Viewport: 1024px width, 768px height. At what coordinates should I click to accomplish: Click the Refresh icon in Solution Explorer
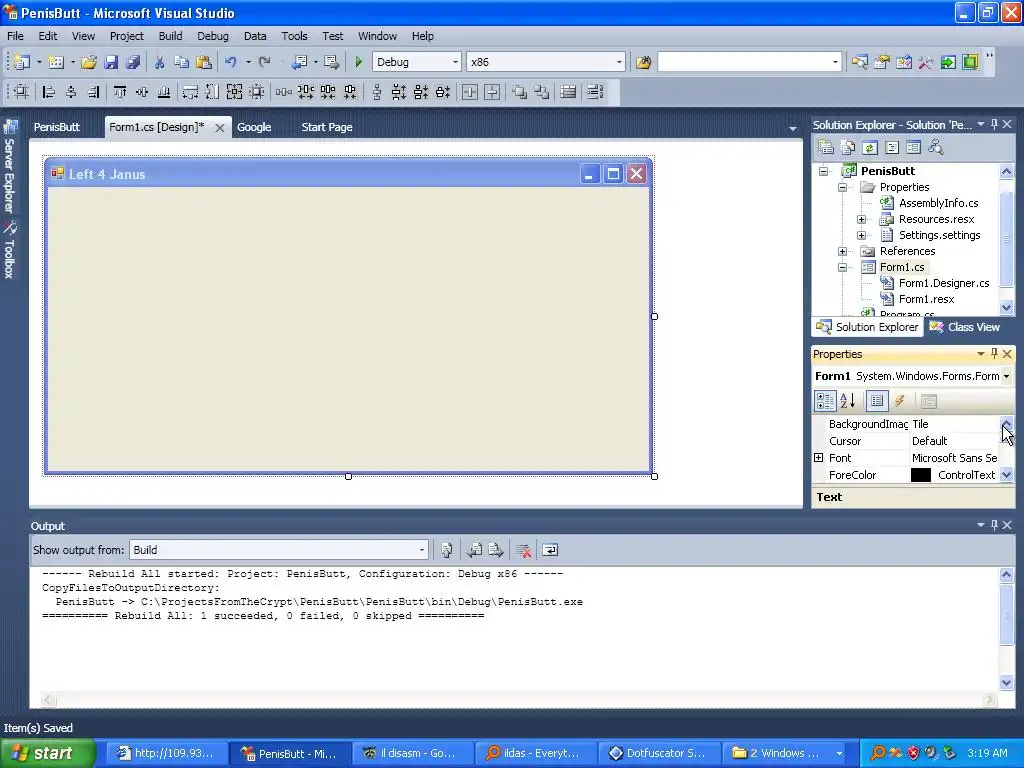pos(869,148)
